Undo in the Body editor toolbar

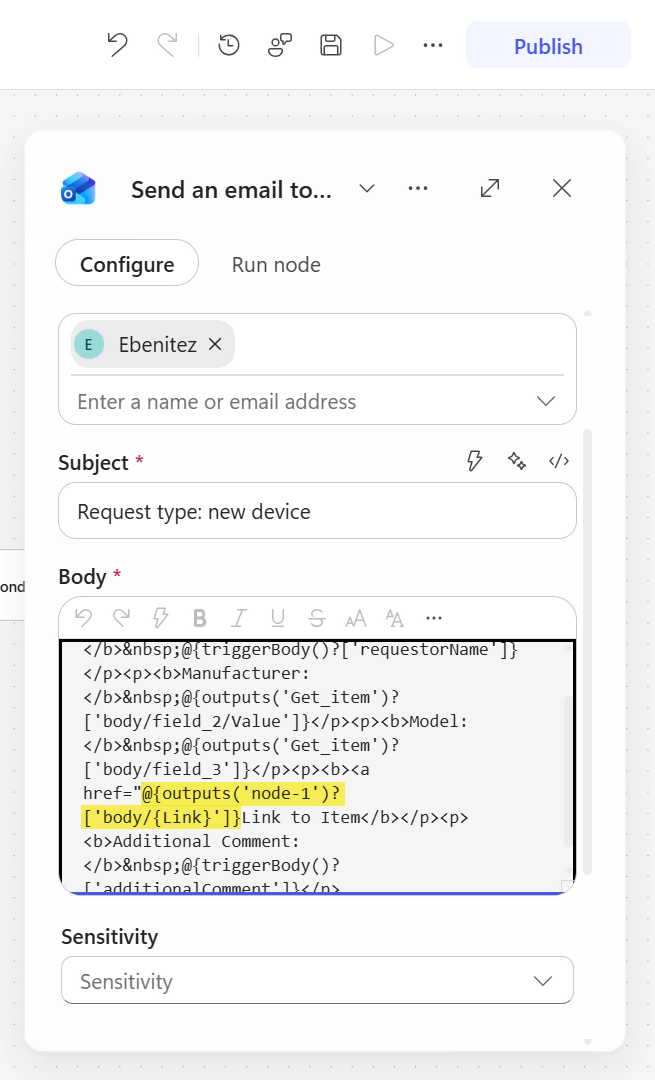pyautogui.click(x=84, y=618)
